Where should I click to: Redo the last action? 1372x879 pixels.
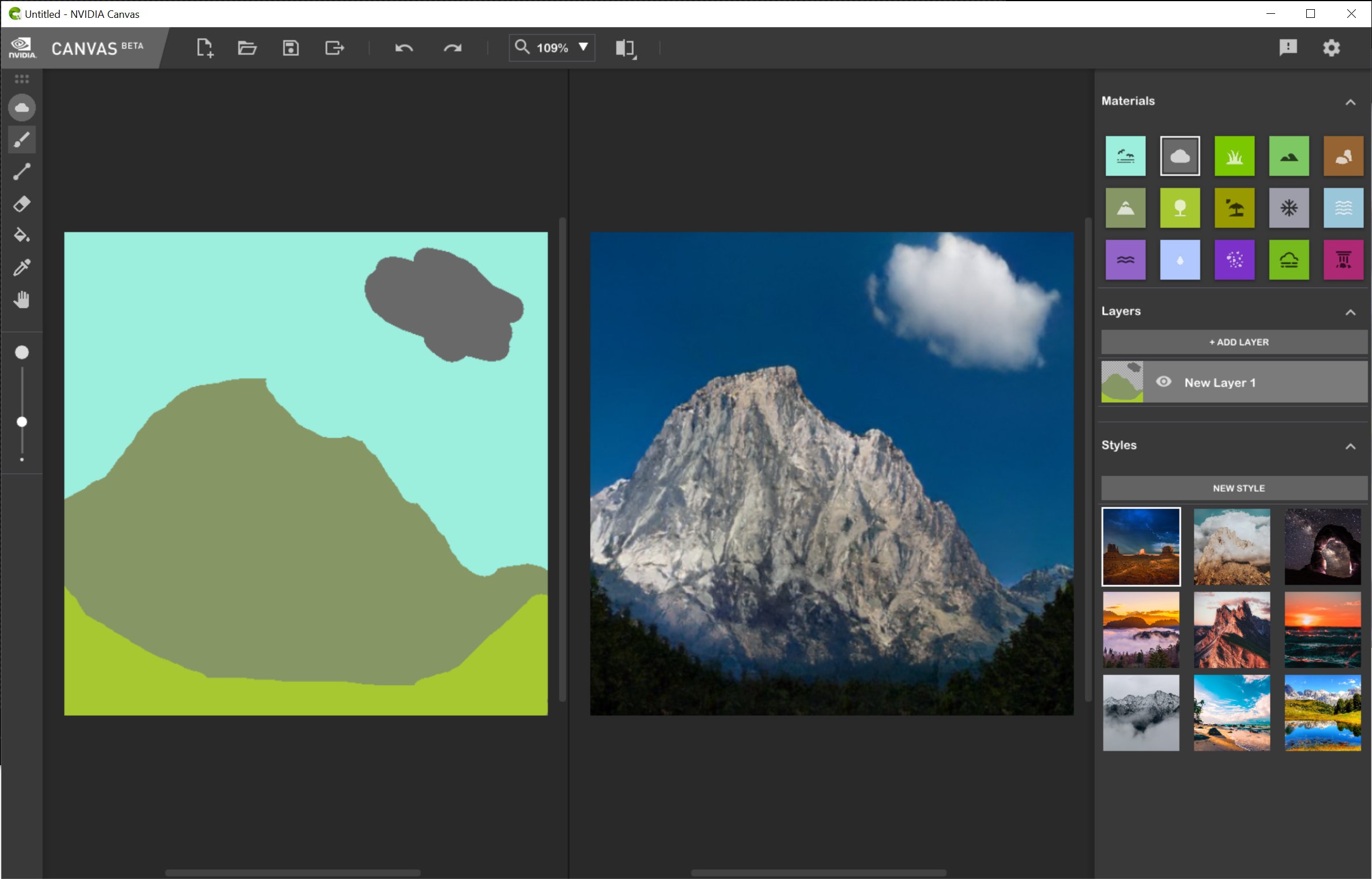tap(453, 48)
